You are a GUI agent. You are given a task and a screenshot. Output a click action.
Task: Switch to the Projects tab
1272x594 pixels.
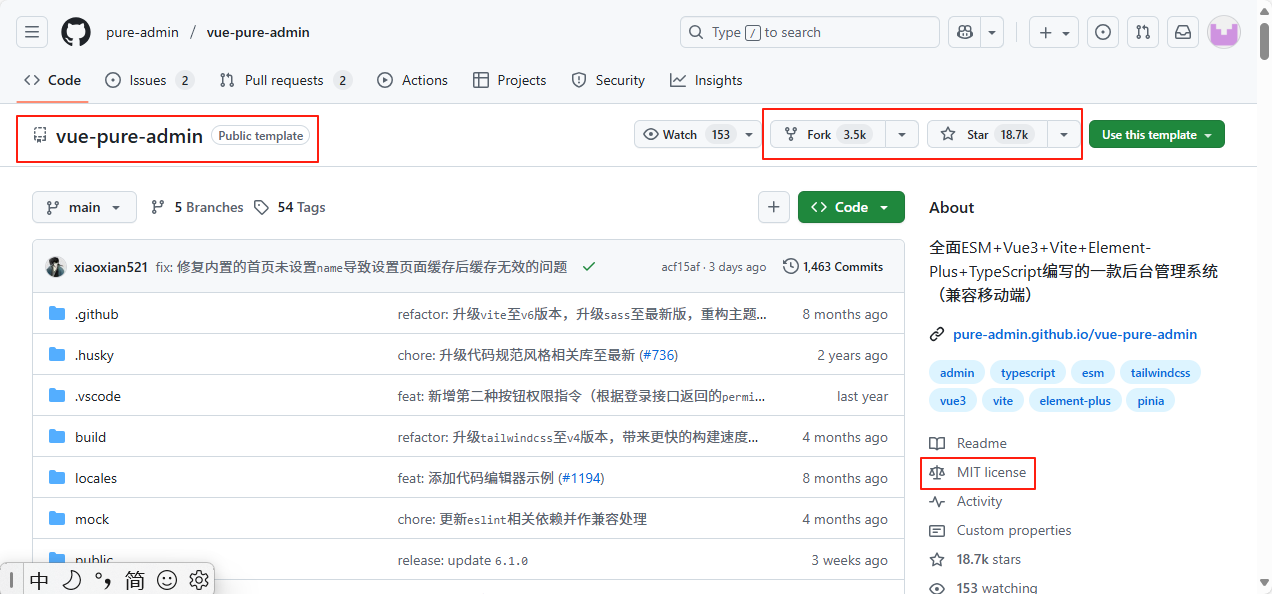(x=510, y=80)
